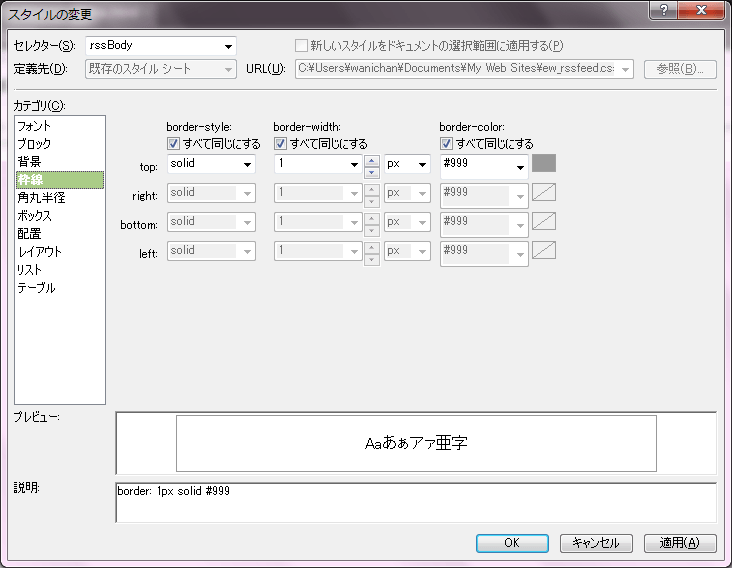Decrease top border-width with down spinner
732x568 pixels.
[372, 172]
